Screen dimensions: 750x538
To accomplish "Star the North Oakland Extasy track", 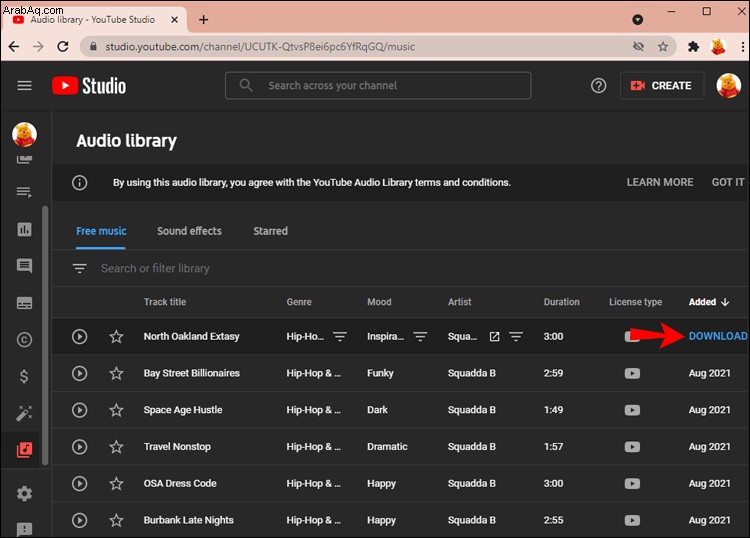I will [x=116, y=336].
